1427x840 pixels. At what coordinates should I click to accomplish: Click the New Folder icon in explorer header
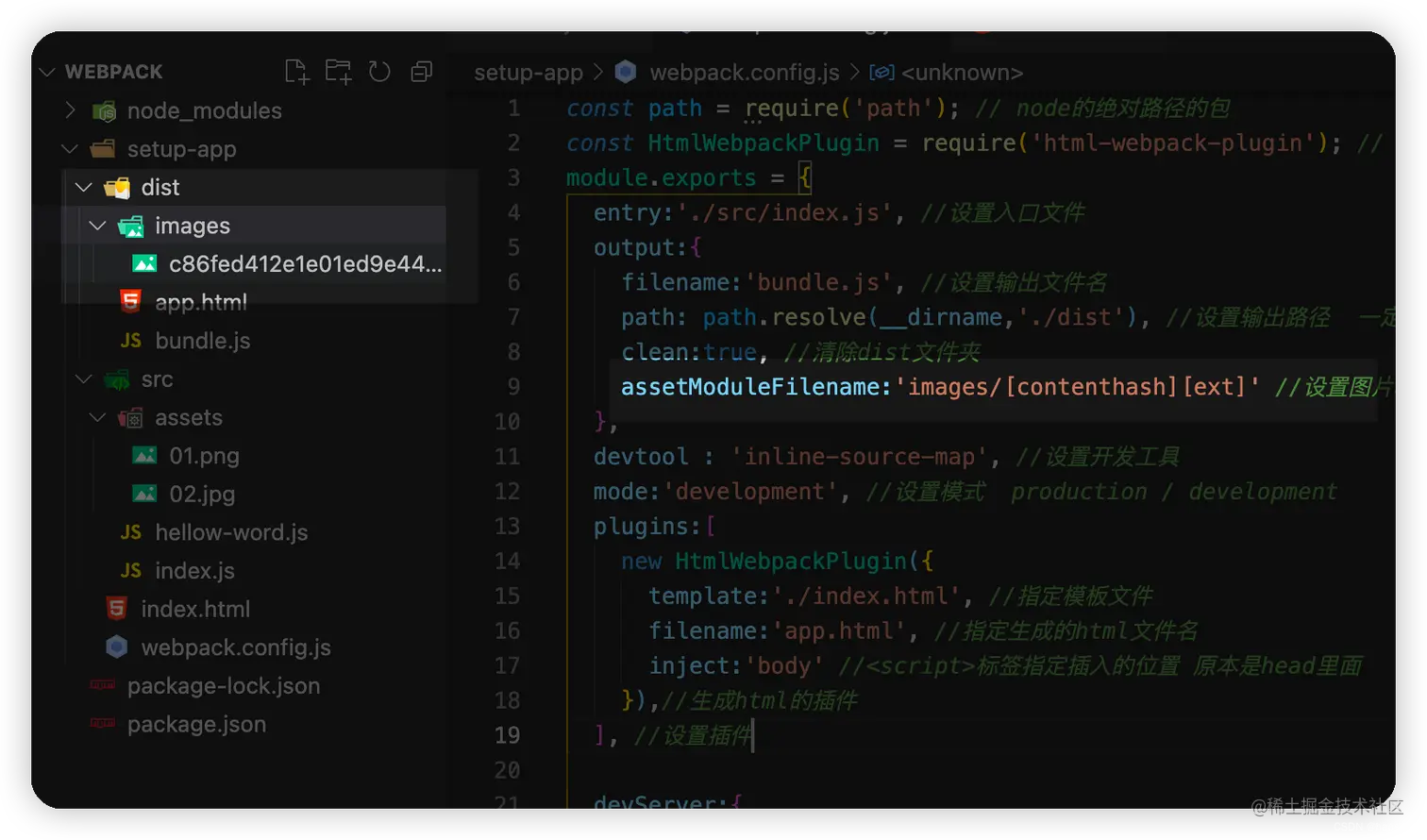pyautogui.click(x=338, y=72)
